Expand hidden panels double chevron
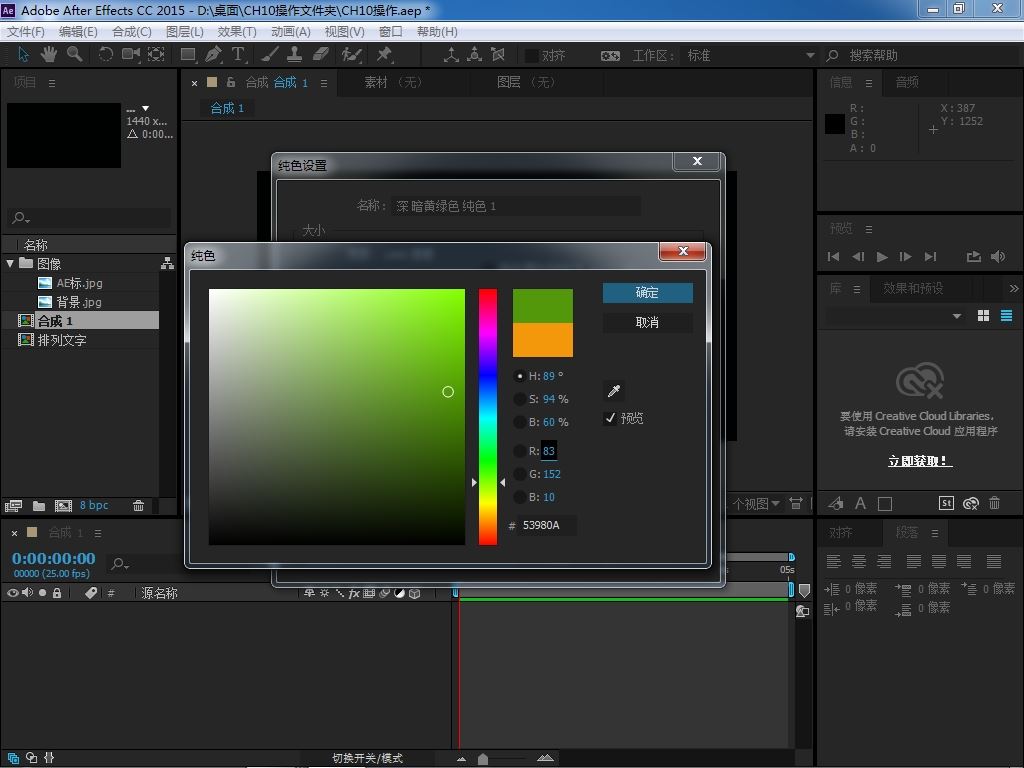 1014,288
